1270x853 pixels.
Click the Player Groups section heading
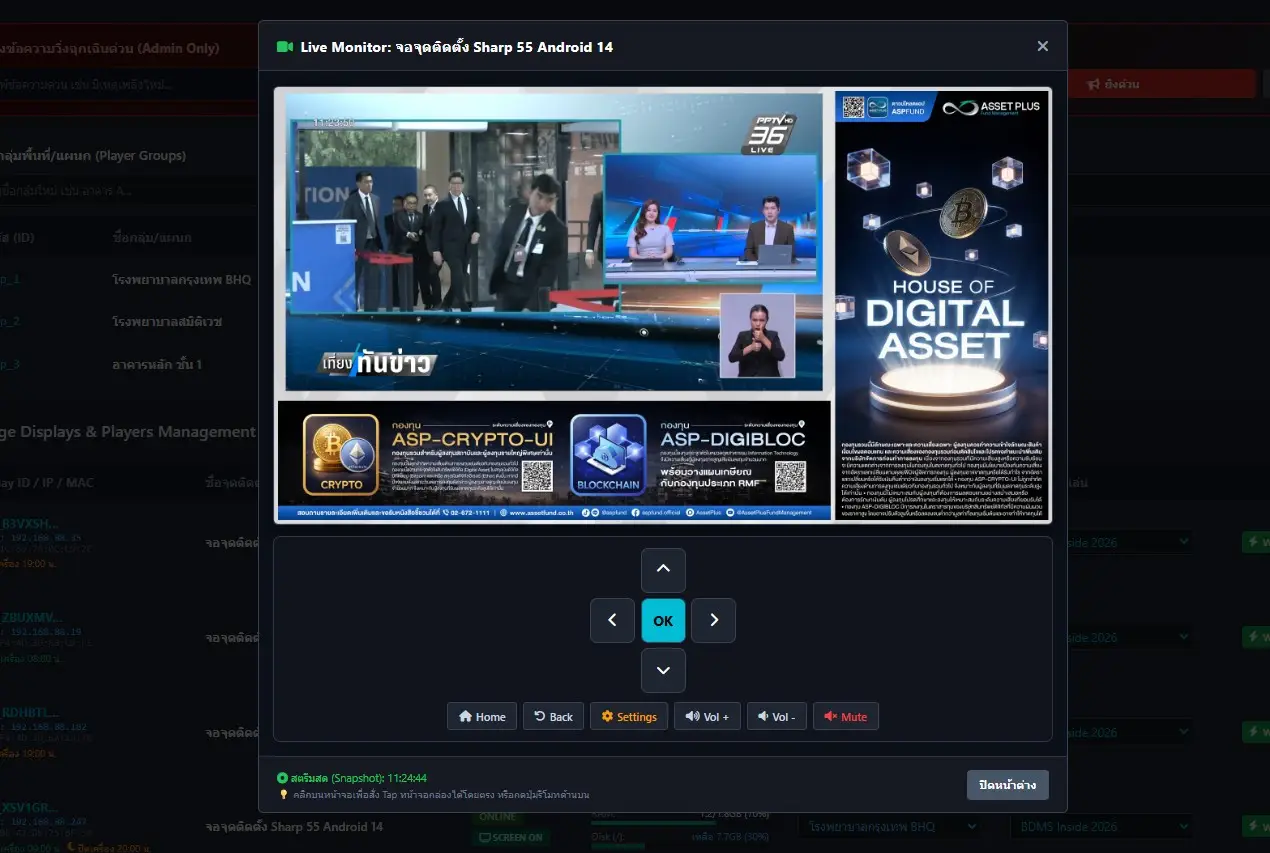93,155
